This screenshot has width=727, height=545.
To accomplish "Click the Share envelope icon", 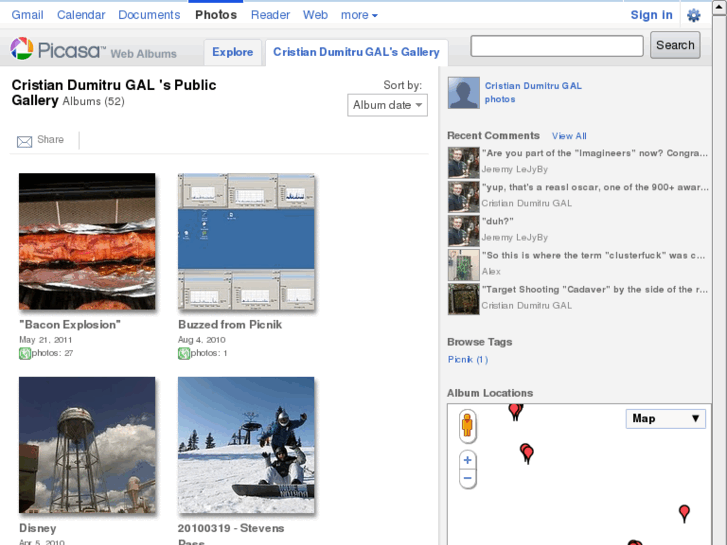I will (25, 141).
